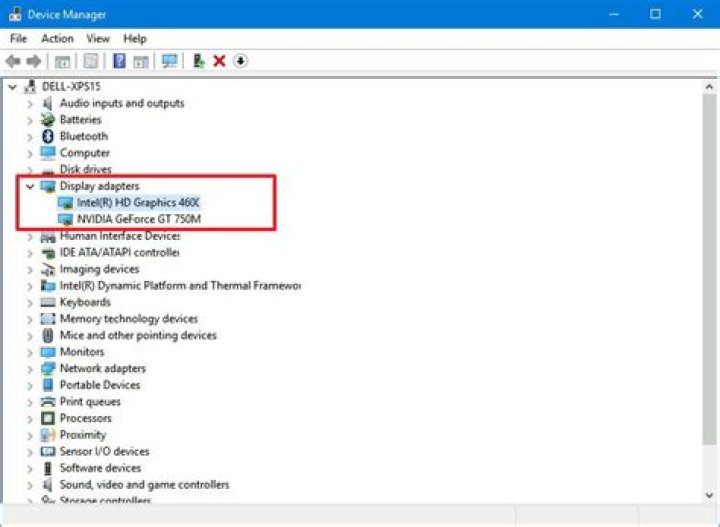This screenshot has width=720, height=527.
Task: Click the Bluetooth category icon
Action: pos(48,136)
